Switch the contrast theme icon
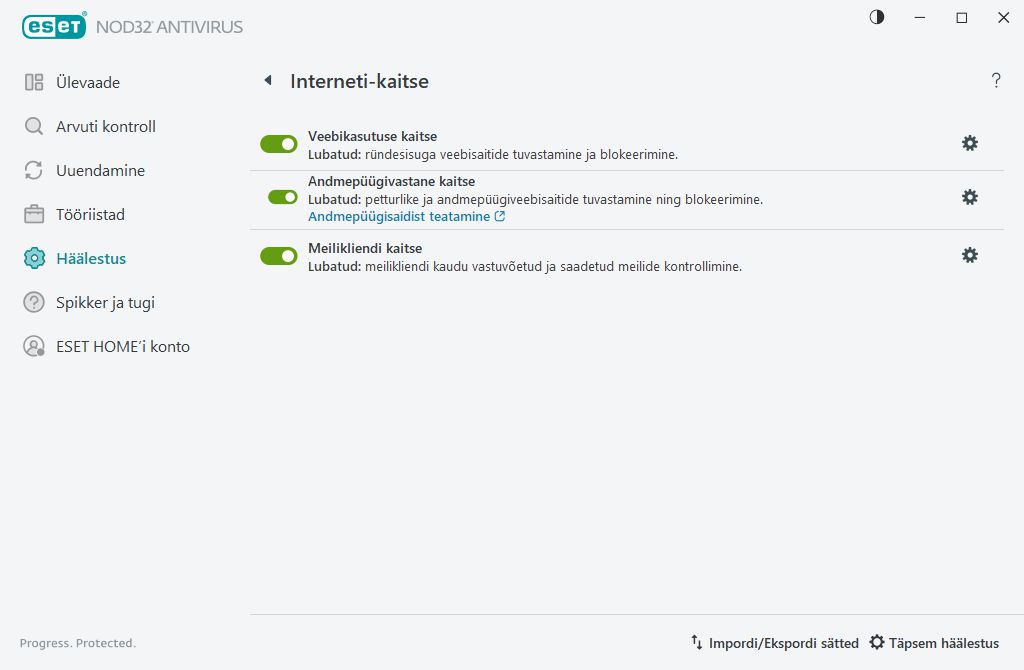This screenshot has height=670, width=1024. pyautogui.click(x=877, y=17)
